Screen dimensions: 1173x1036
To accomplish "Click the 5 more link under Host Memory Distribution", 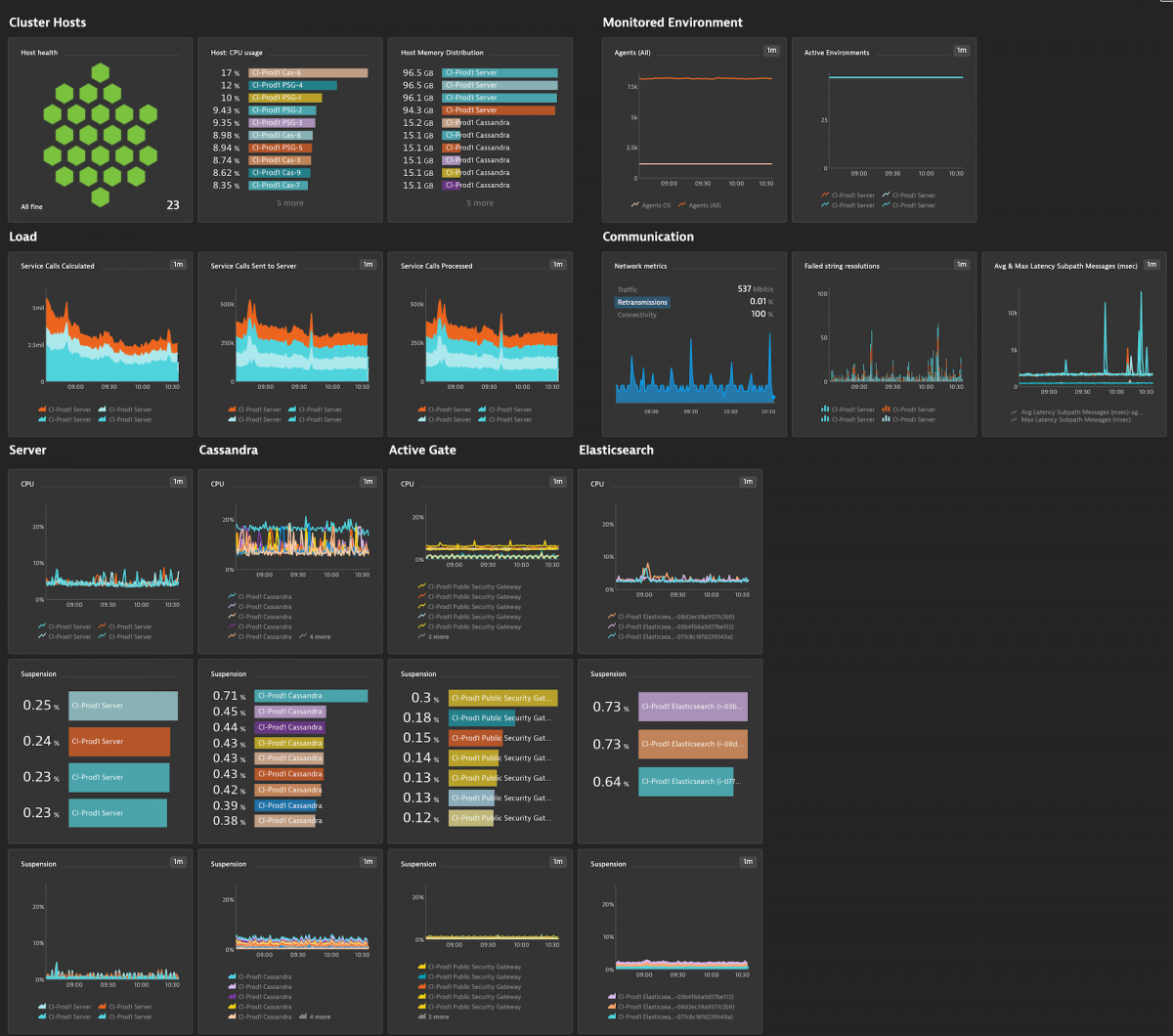I will click(x=478, y=202).
